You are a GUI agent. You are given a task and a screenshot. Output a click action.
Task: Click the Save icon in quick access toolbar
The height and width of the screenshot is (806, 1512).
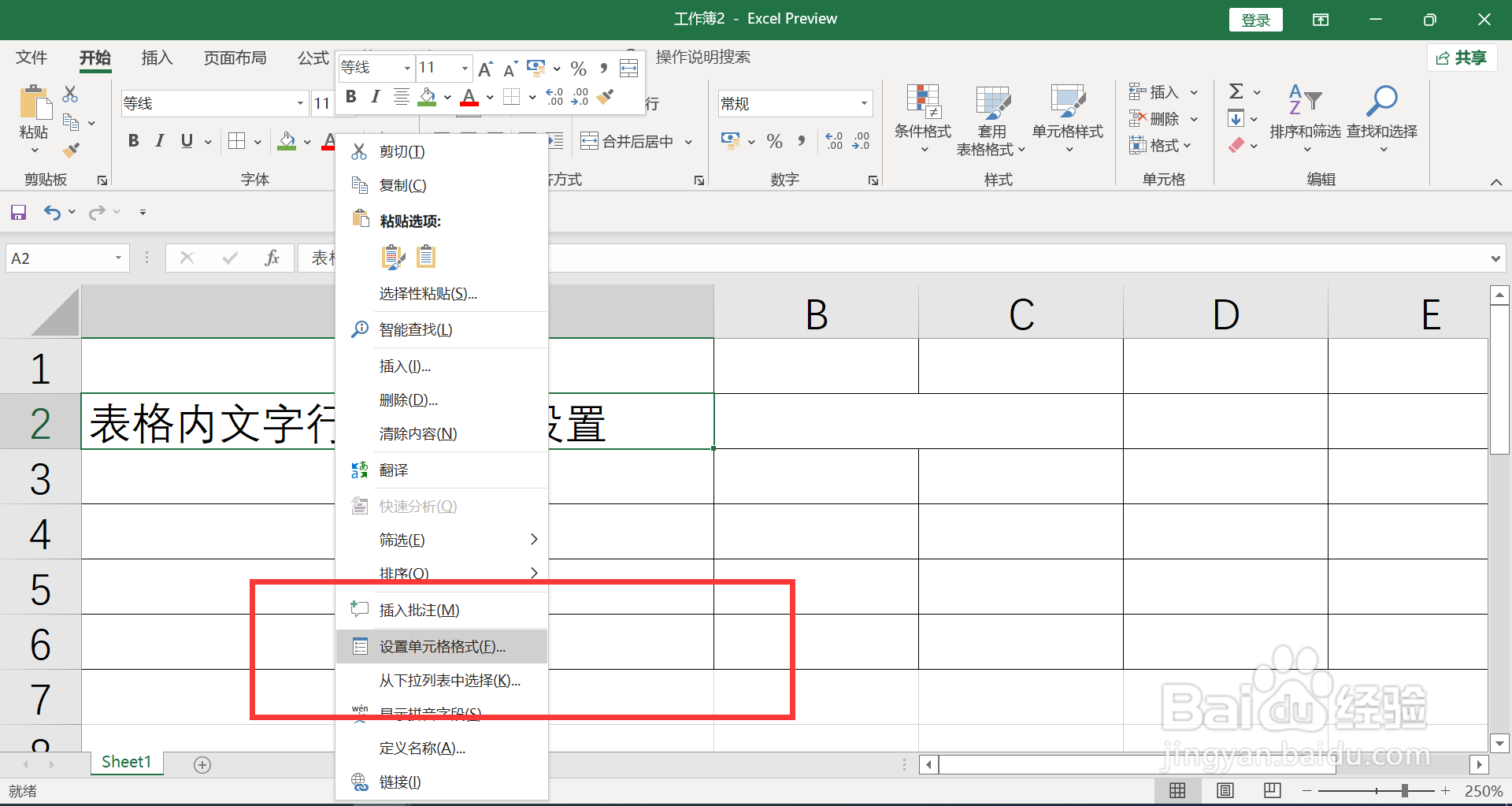(x=18, y=212)
